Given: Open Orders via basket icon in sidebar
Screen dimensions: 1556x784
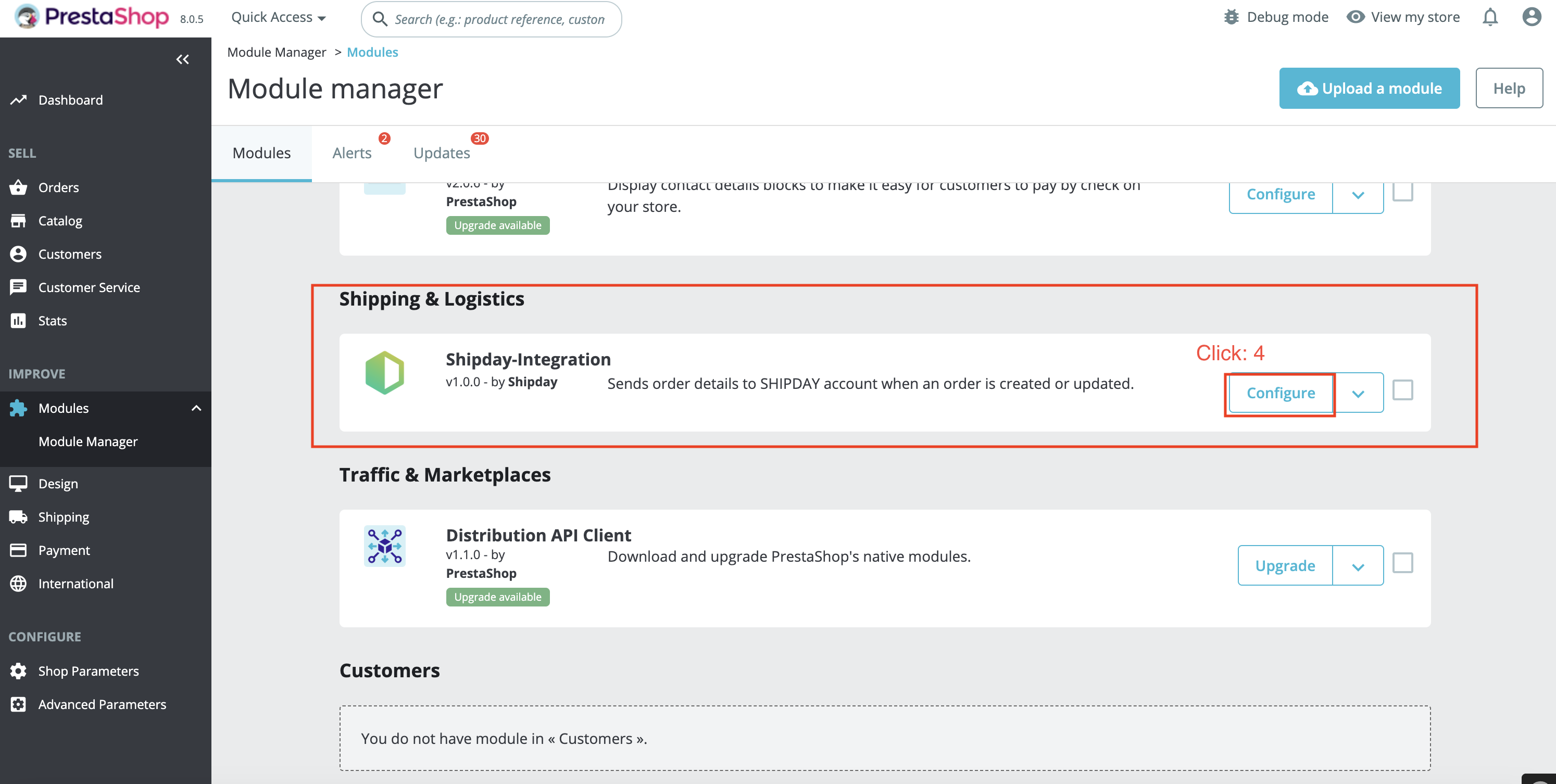Looking at the screenshot, I should pyautogui.click(x=18, y=187).
